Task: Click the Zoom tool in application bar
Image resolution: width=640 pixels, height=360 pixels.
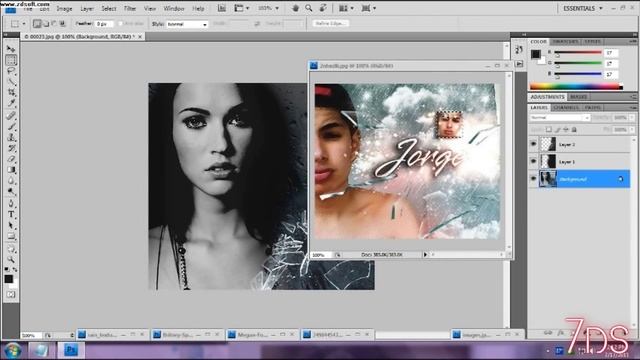Action: pyautogui.click(x=309, y=8)
